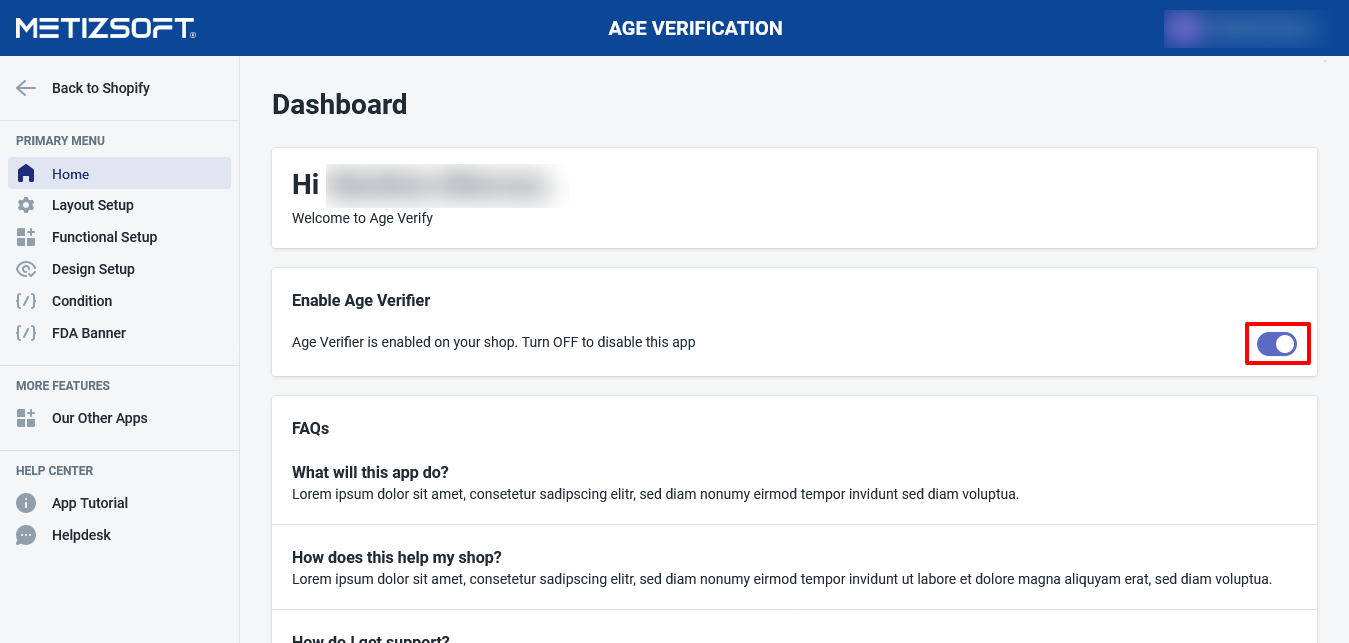Click the back arrow to Shopify
Viewport: 1349px width, 643px height.
click(x=26, y=88)
